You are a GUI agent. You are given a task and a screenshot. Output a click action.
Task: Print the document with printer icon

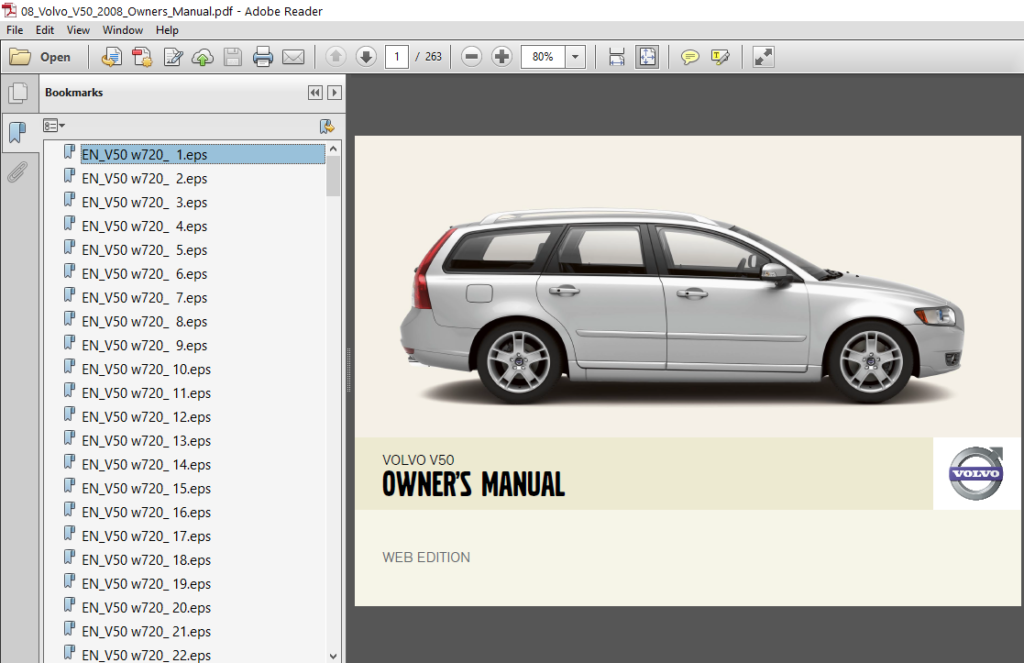click(263, 57)
